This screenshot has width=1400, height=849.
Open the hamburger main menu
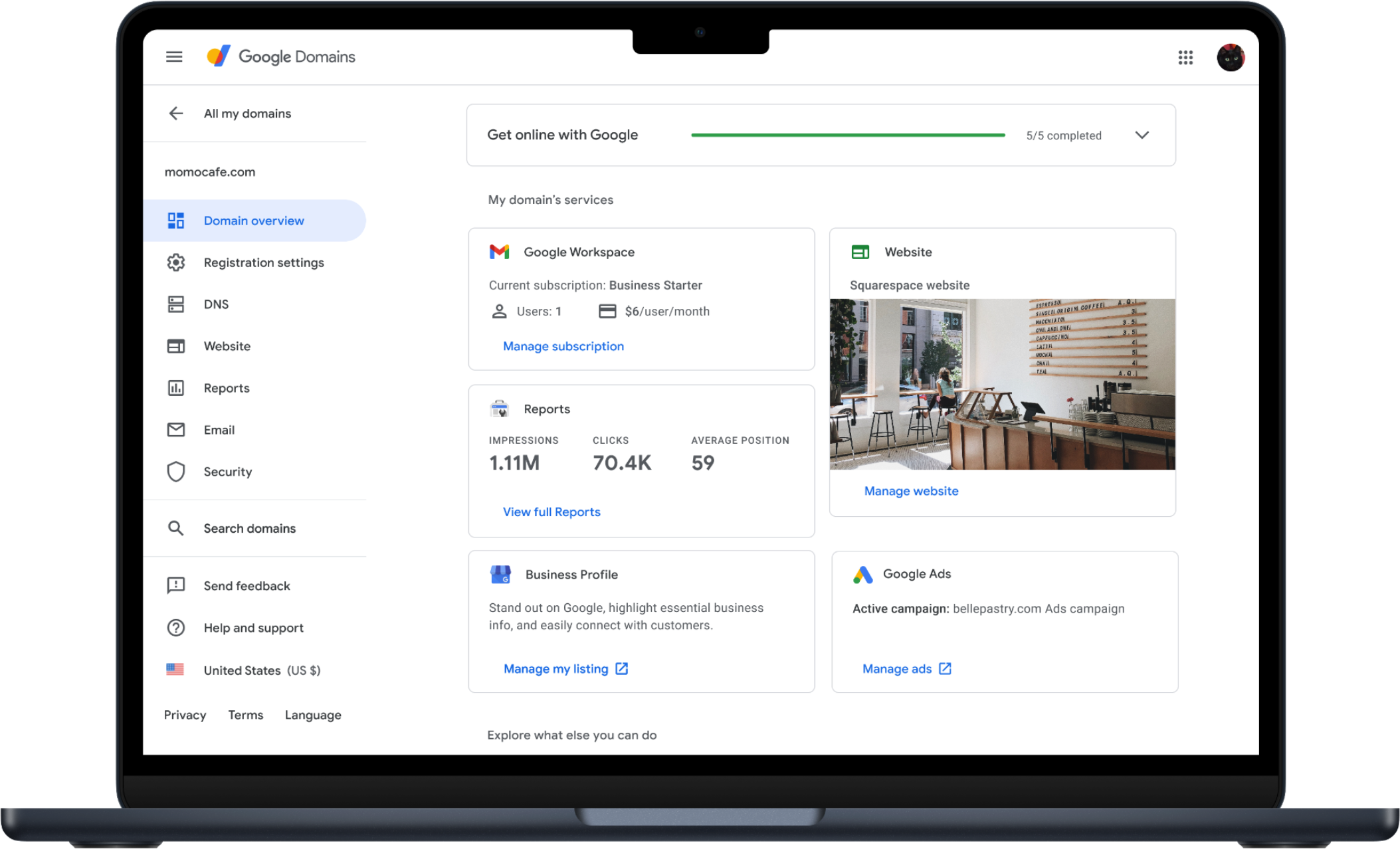pos(174,57)
